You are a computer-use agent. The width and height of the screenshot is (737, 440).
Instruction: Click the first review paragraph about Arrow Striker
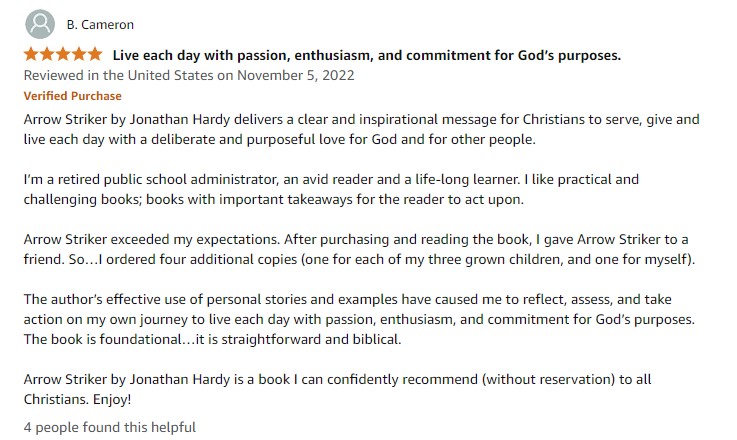(x=361, y=129)
